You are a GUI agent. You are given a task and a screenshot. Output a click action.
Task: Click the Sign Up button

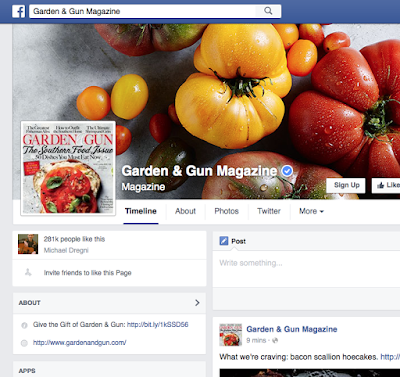(347, 185)
